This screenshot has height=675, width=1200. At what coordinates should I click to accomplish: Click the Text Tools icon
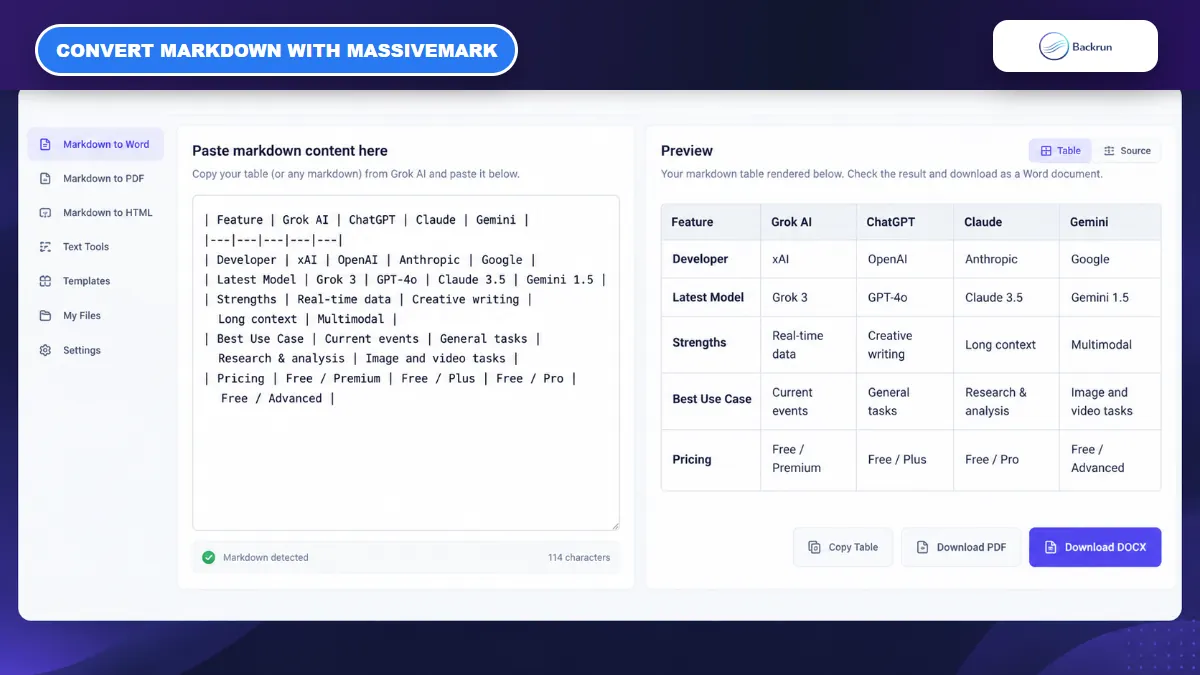pyautogui.click(x=45, y=247)
